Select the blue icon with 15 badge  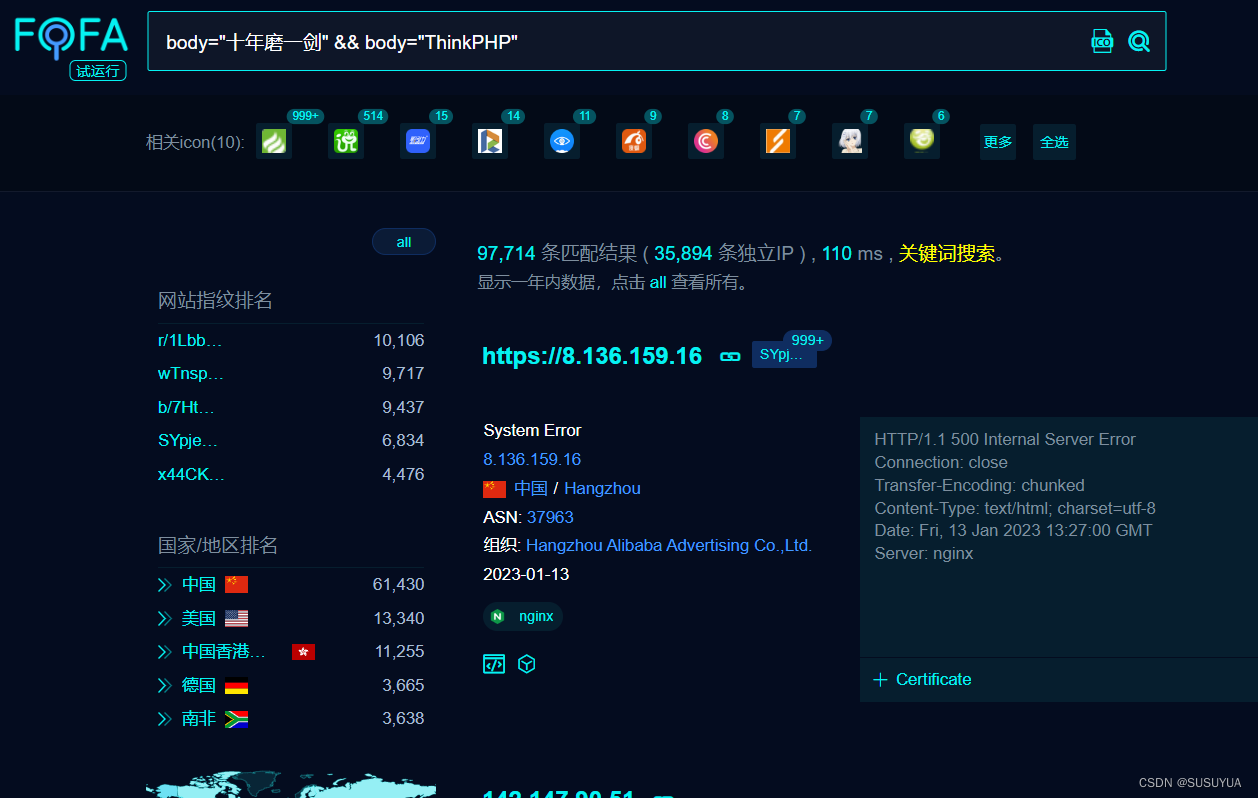[x=418, y=141]
